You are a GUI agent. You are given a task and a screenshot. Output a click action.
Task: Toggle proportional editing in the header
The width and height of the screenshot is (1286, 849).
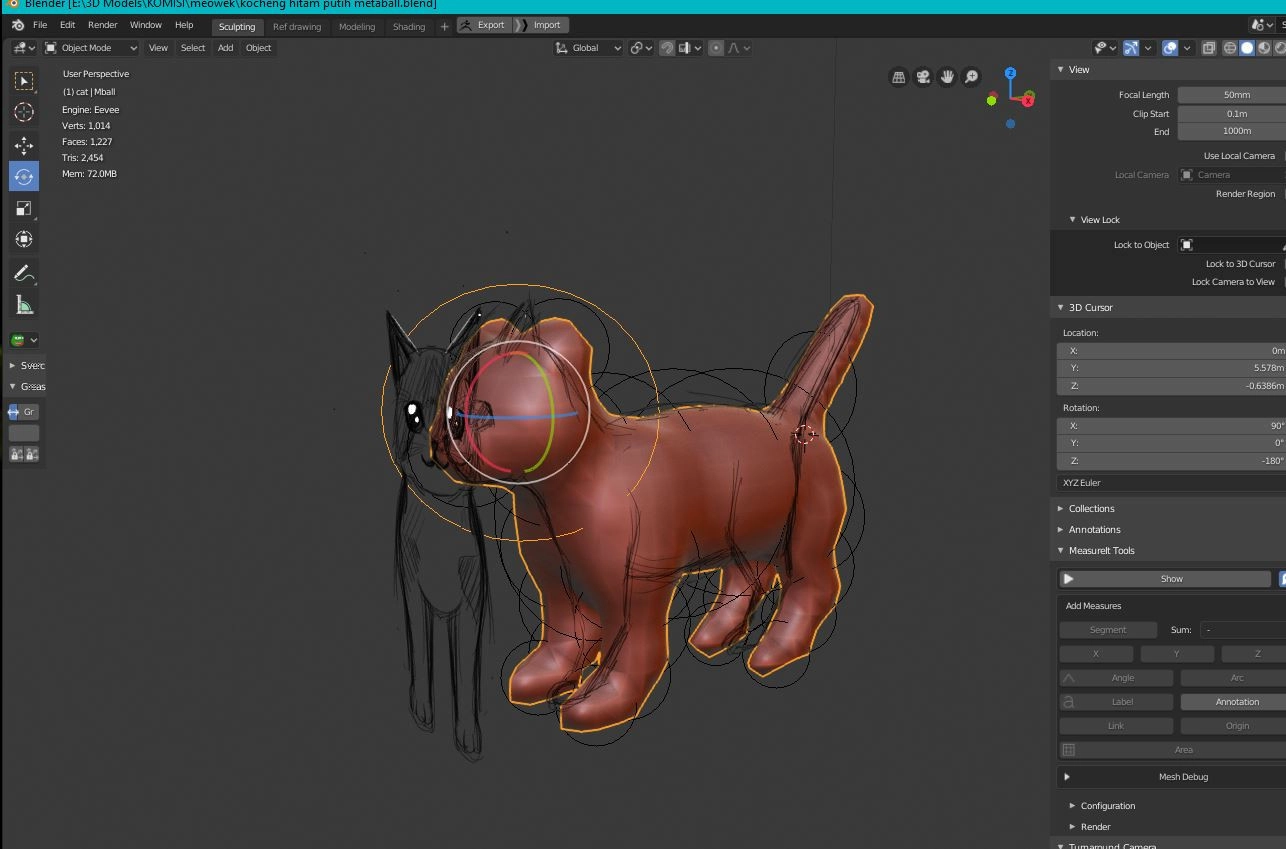click(716, 48)
